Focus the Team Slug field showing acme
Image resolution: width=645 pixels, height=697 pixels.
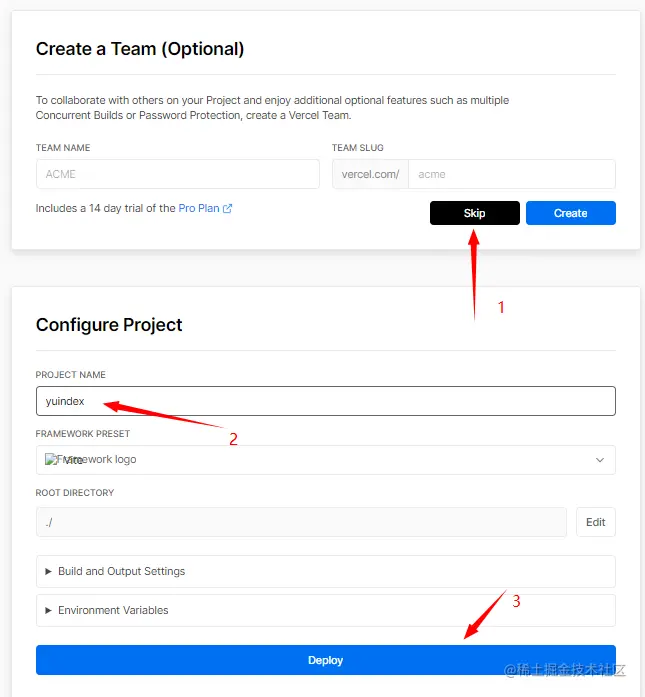pos(511,174)
